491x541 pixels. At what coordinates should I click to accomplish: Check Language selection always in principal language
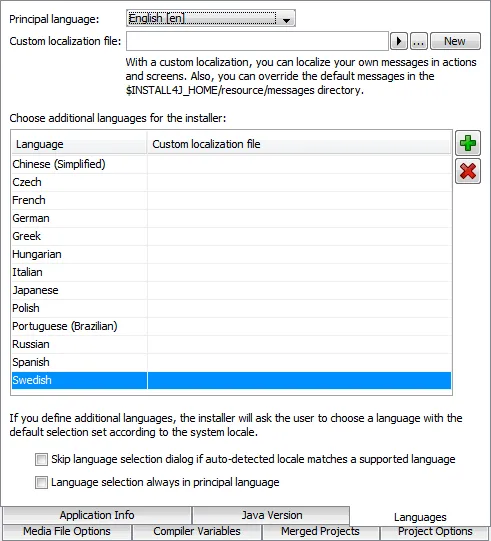tap(41, 482)
